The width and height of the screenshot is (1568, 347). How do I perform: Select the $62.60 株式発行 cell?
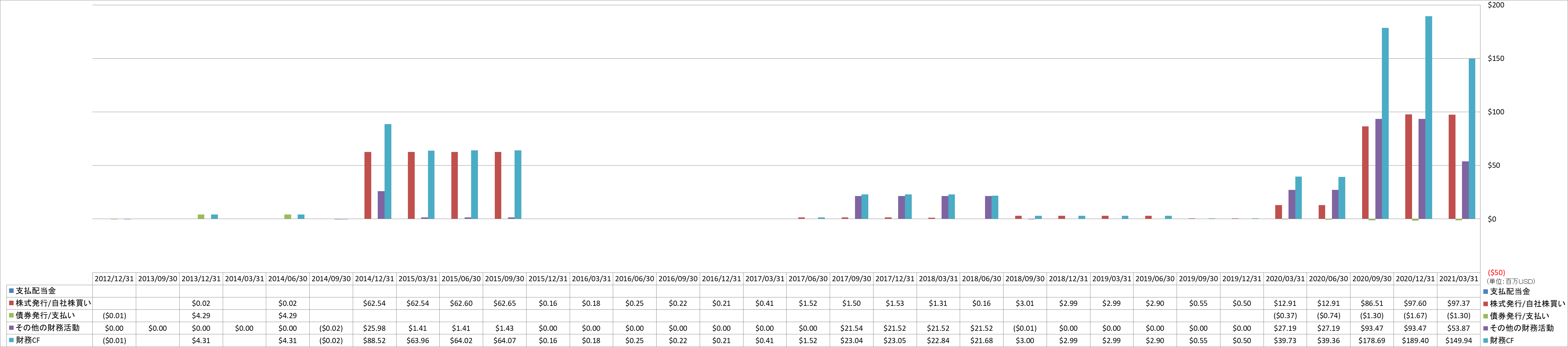[461, 303]
